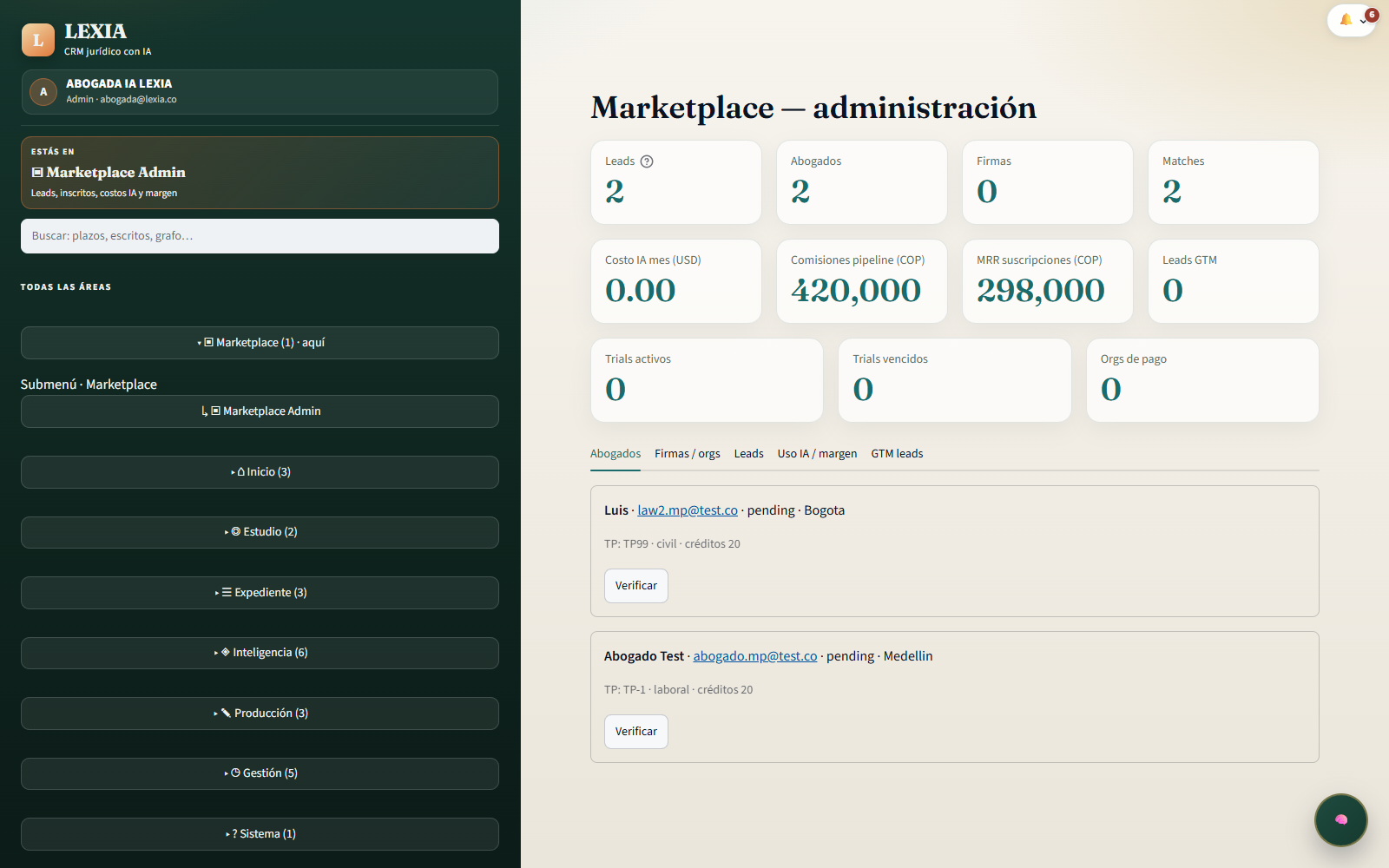
Task: Expand the Estudio (2) section
Action: 260,532
